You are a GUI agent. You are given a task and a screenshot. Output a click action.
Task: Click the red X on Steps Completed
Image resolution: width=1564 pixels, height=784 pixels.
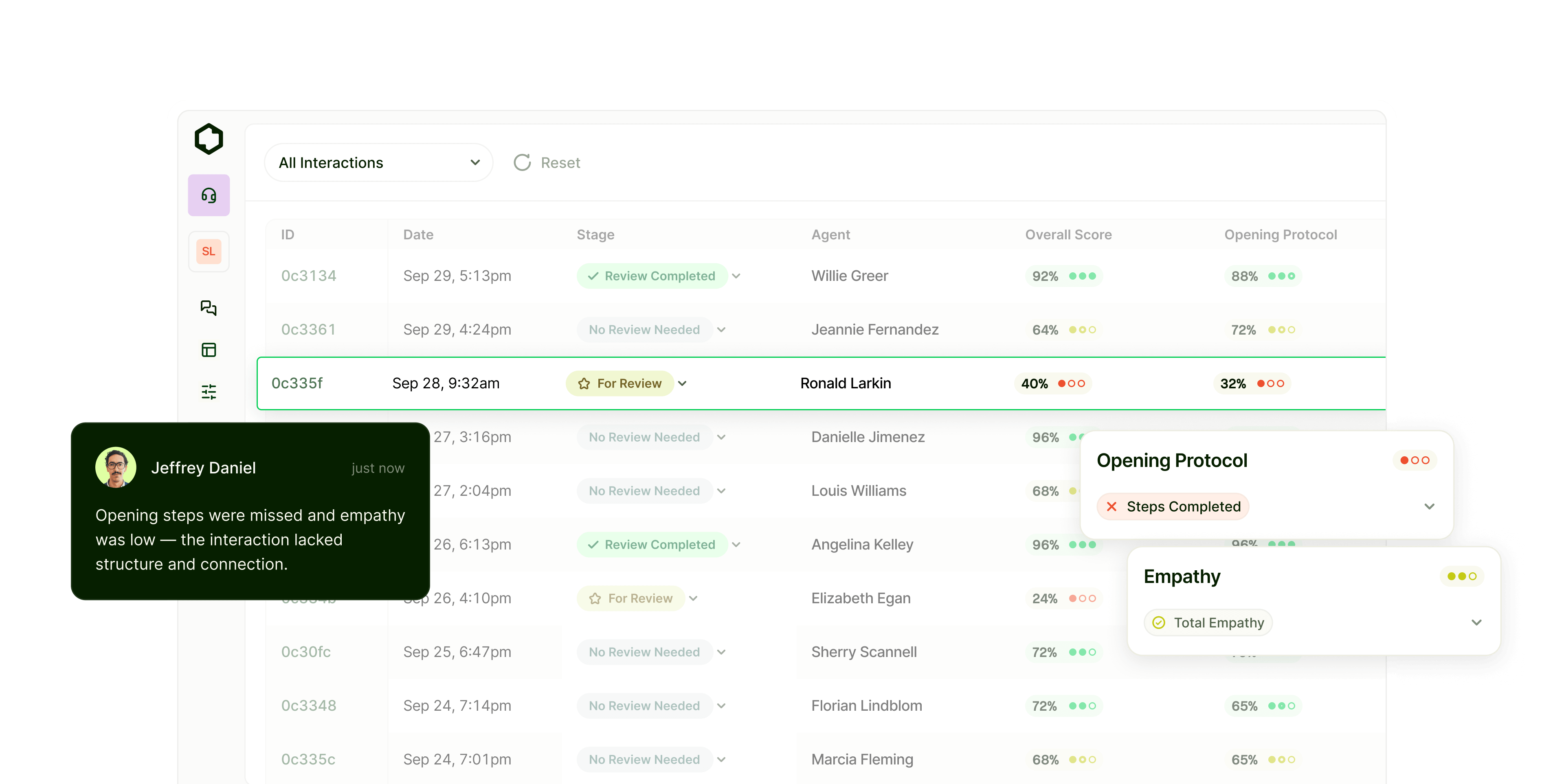tap(1111, 507)
